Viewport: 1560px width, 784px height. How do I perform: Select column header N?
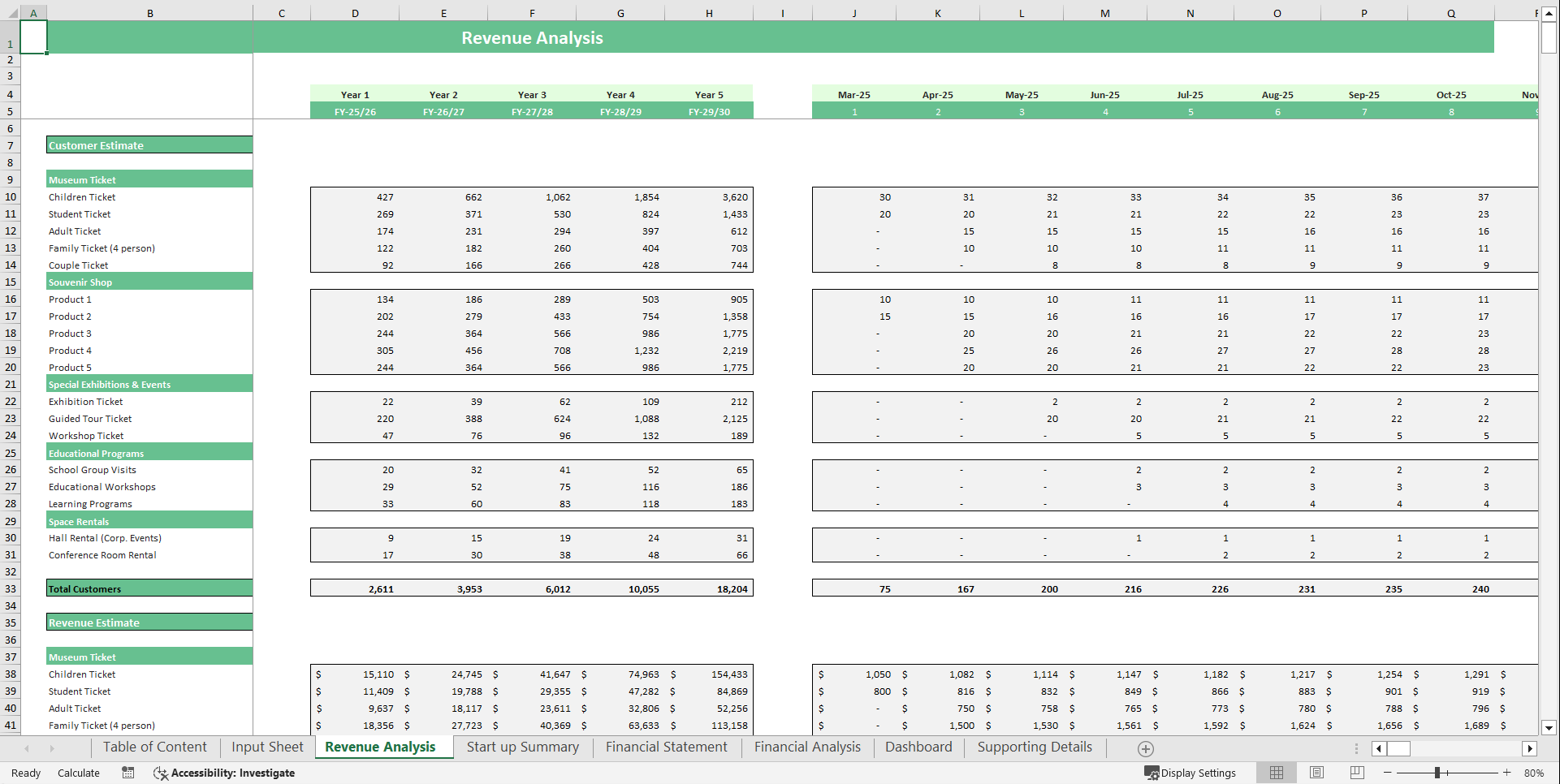(1190, 13)
